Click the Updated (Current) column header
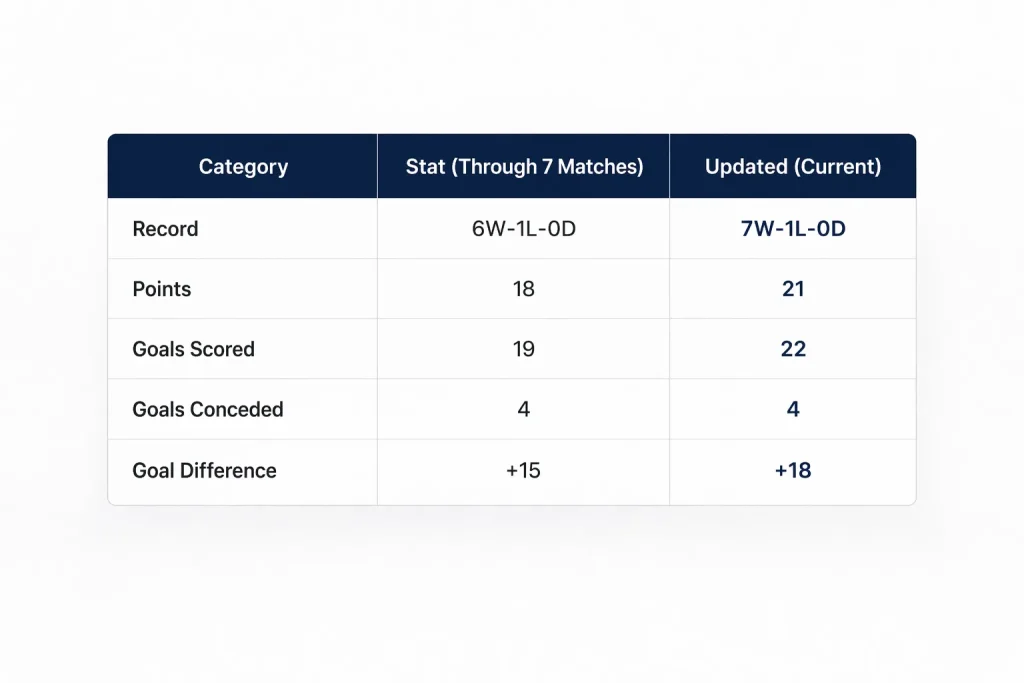Screen dimensions: 1024x683 tap(793, 167)
